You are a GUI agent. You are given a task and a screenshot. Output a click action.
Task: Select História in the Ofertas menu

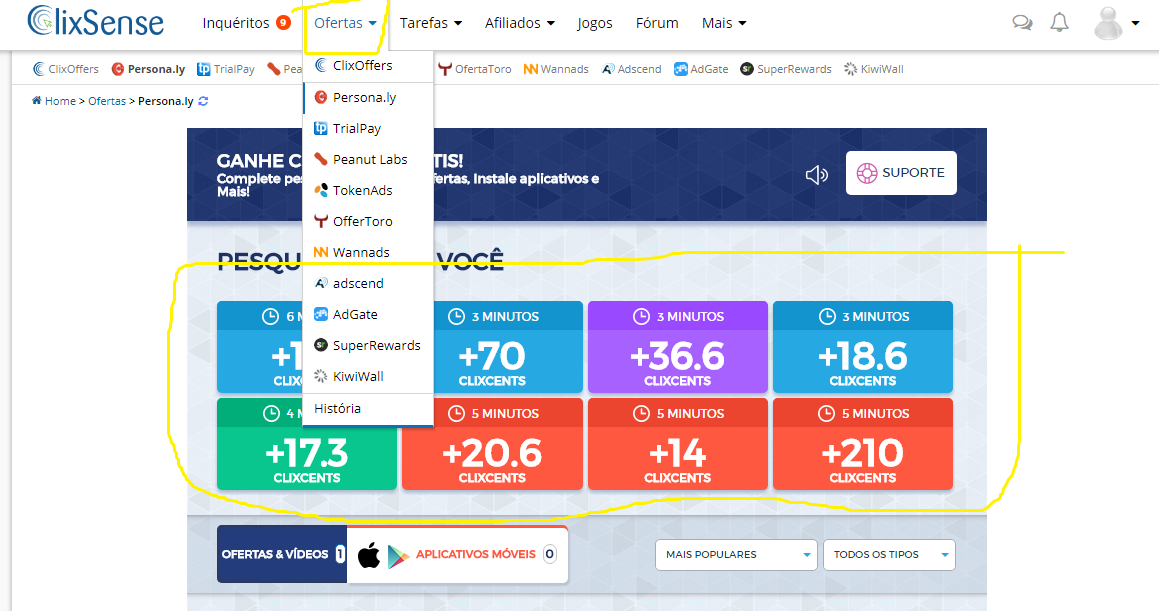[337, 408]
